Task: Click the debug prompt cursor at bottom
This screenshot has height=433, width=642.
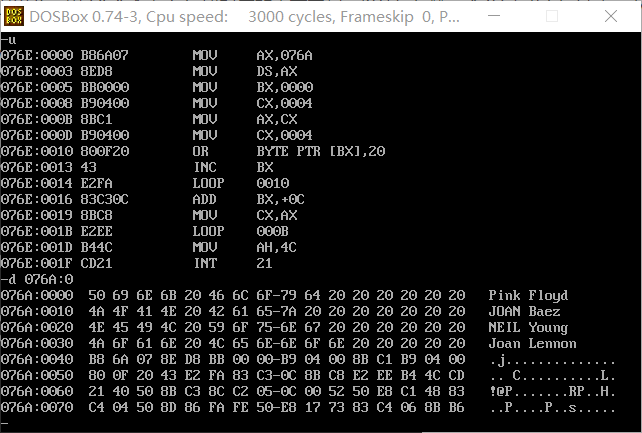Action: 4,422
